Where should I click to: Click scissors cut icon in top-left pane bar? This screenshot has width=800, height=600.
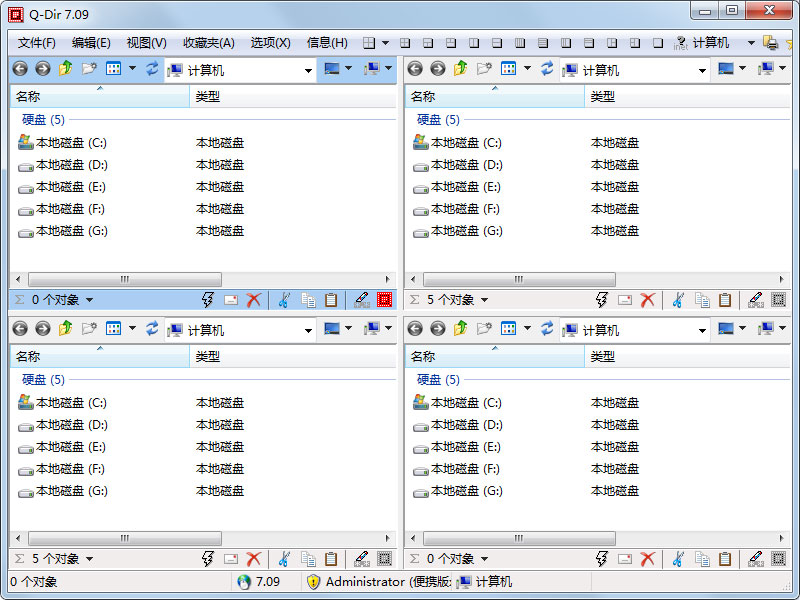point(284,300)
